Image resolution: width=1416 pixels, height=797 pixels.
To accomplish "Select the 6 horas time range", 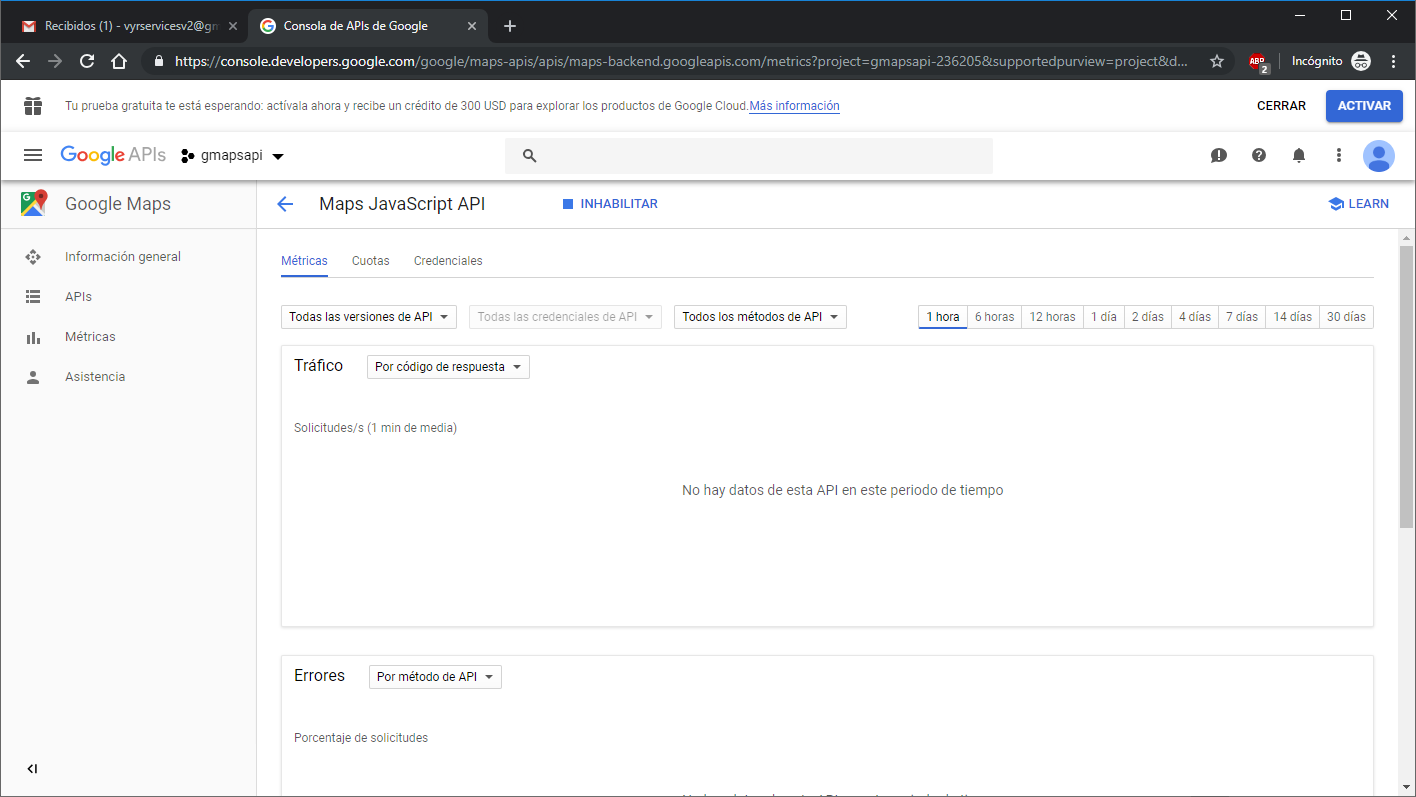I will click(x=994, y=317).
